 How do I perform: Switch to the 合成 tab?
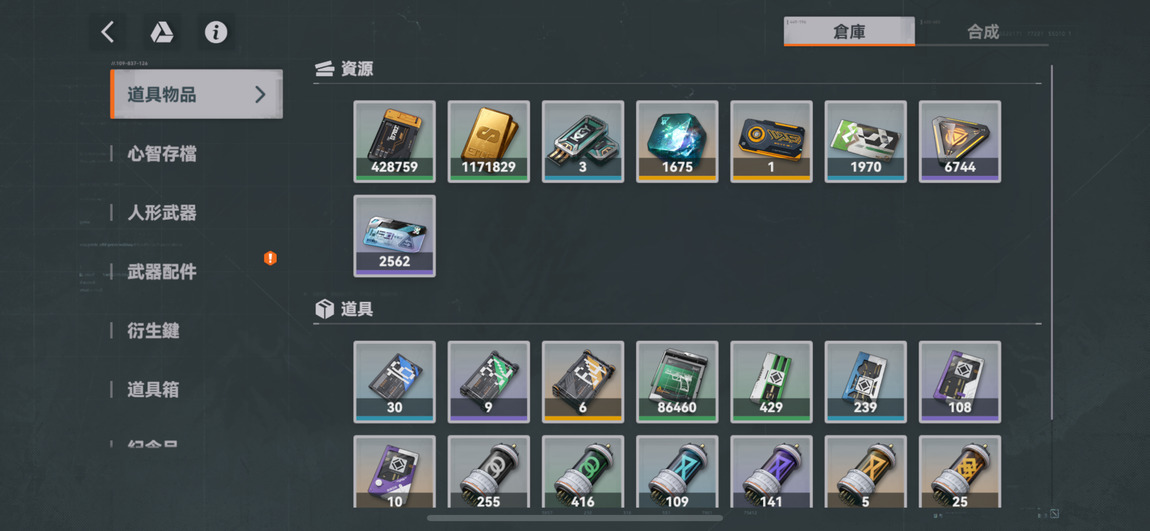click(x=983, y=32)
